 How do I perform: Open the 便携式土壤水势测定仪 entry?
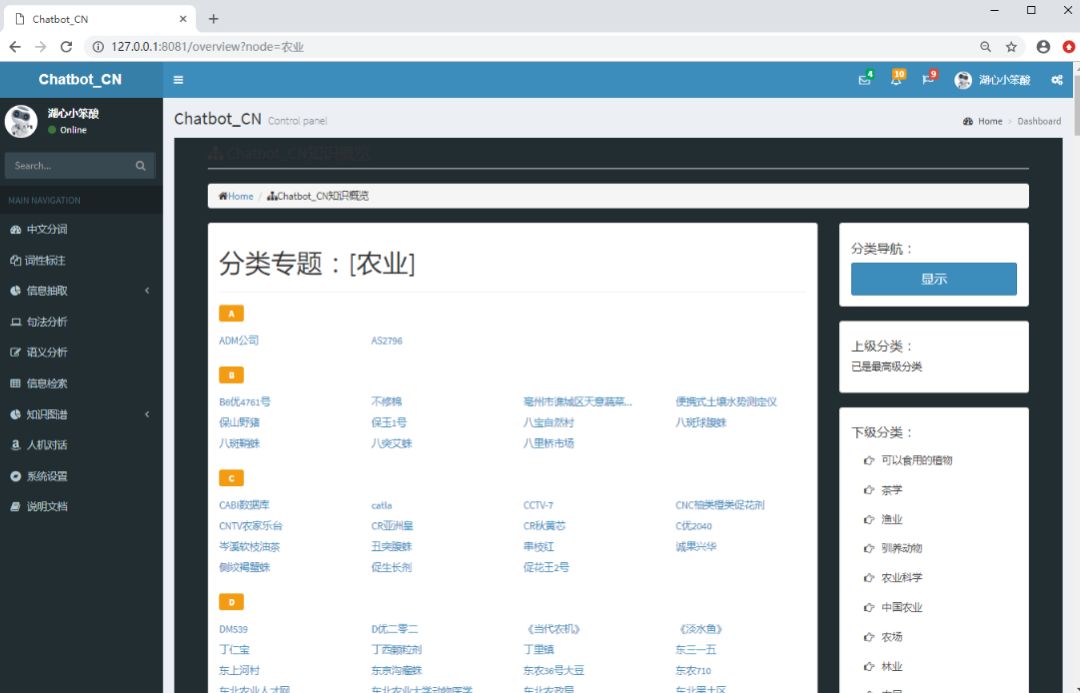point(726,402)
